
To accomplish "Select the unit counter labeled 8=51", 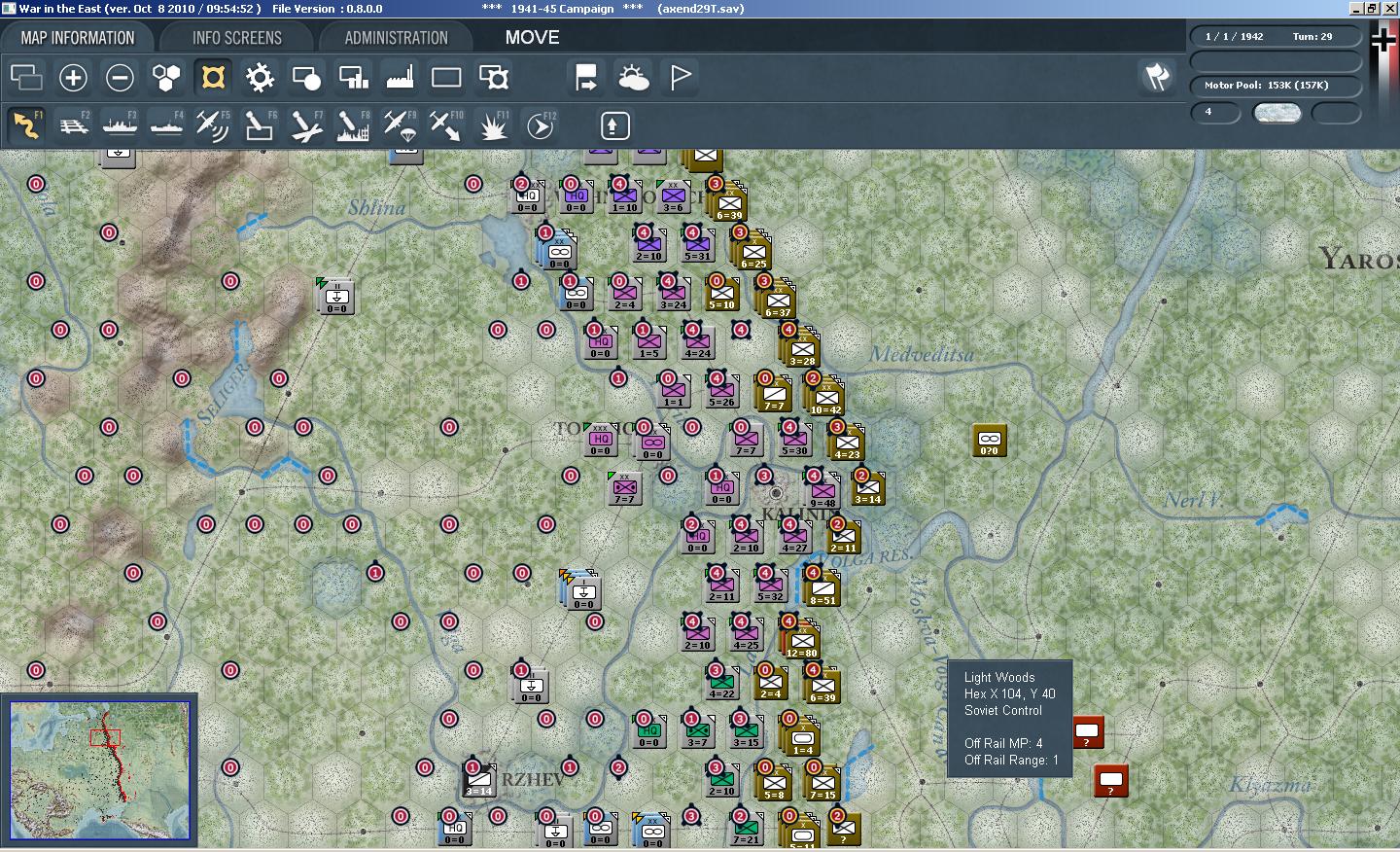I will click(x=822, y=587).
